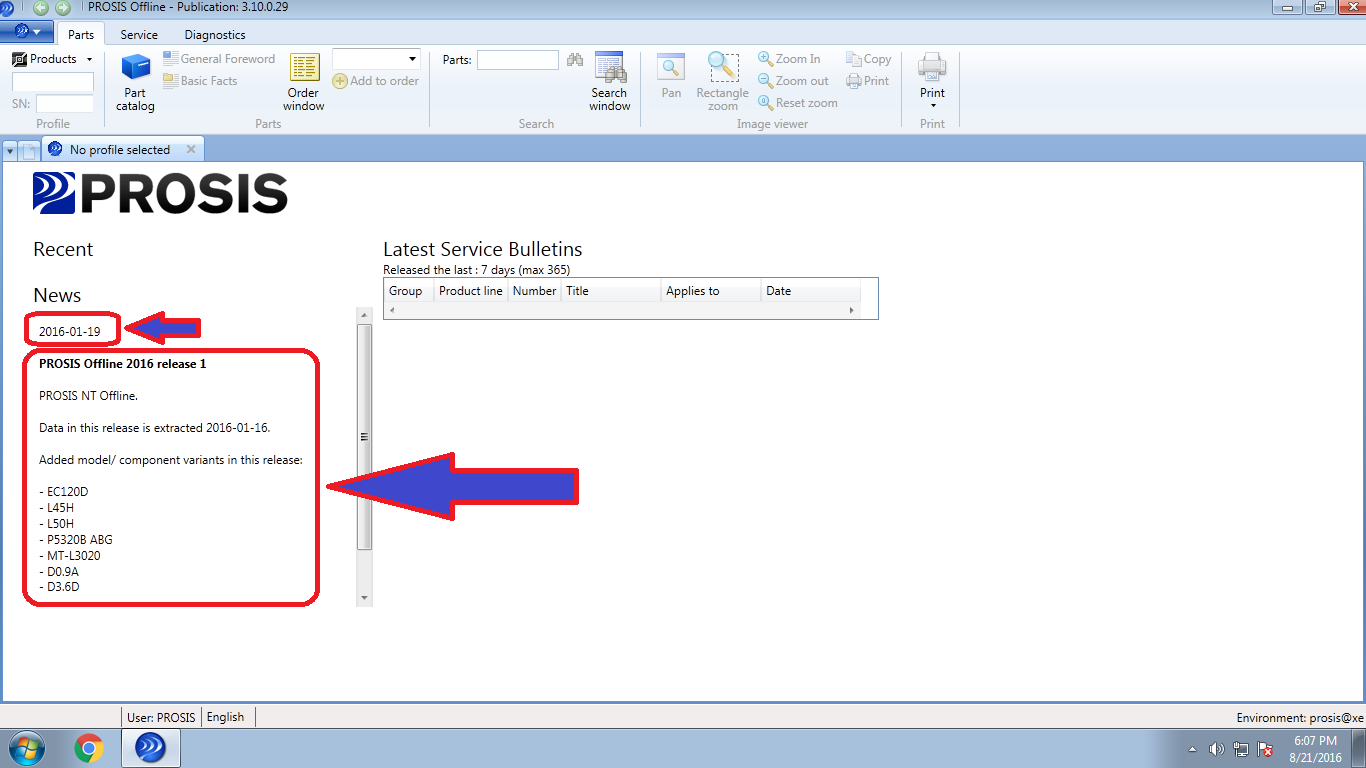Click the News panel scroll down arrow
The width and height of the screenshot is (1366, 768).
364,598
